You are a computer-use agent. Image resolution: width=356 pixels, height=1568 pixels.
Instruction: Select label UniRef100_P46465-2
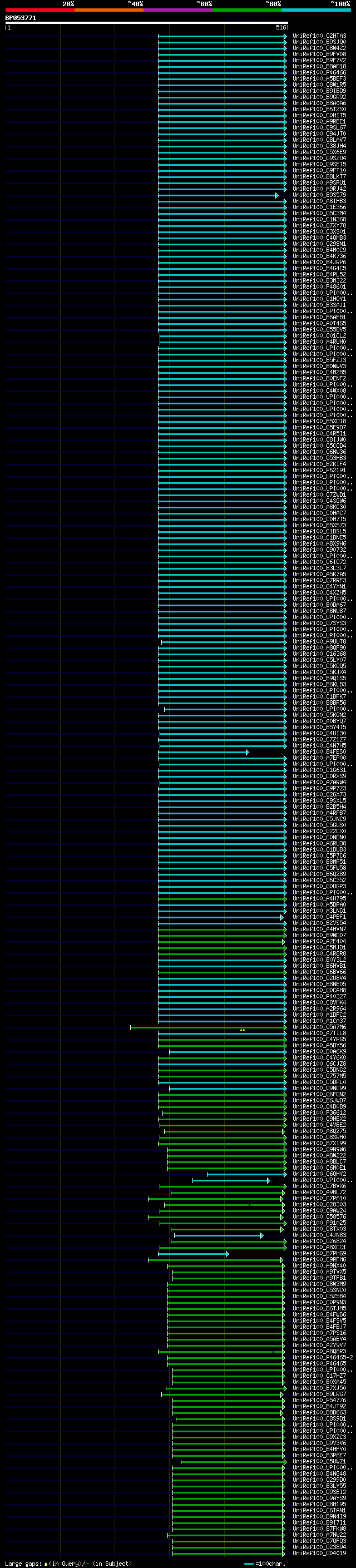click(x=323, y=1358)
